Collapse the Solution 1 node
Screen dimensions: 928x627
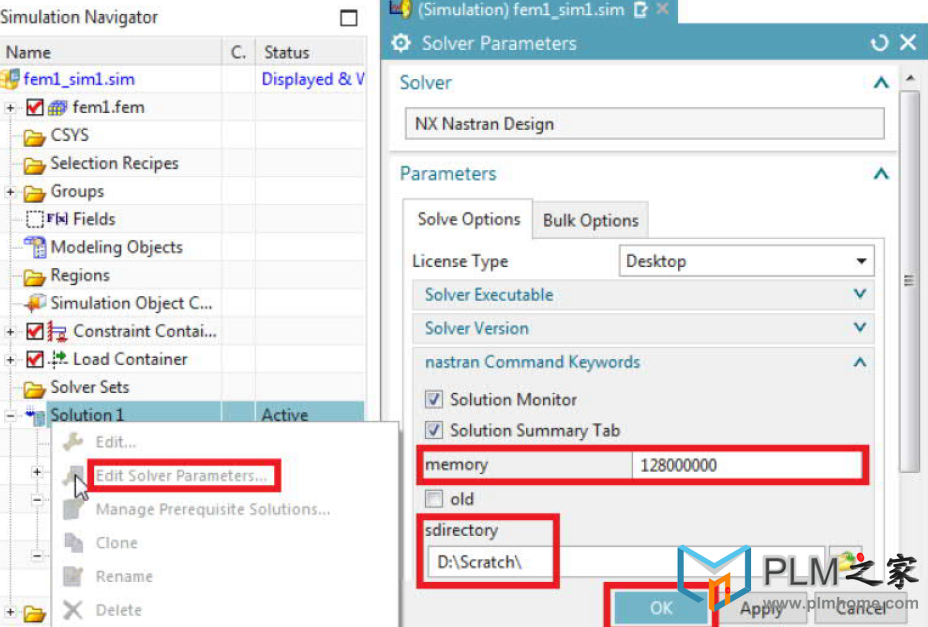tap(10, 416)
